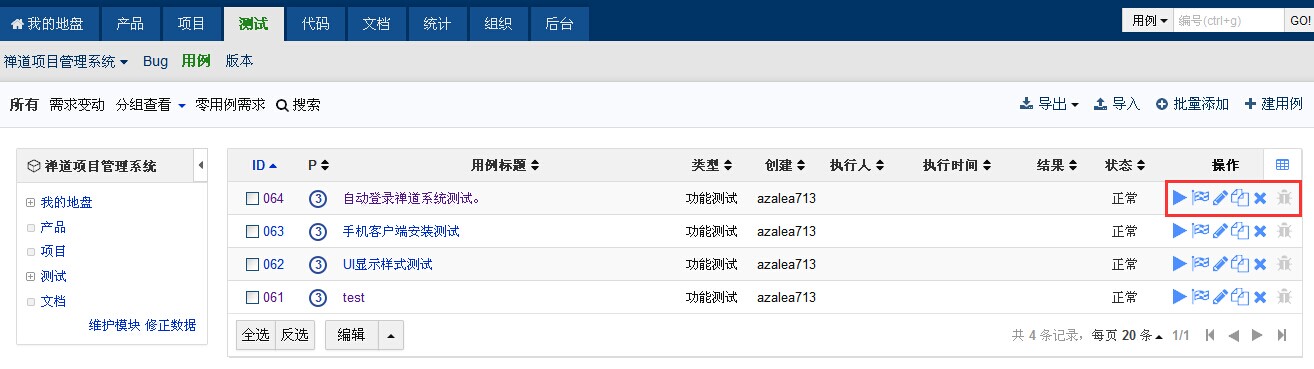1314x369 pixels.
Task: Edit case 064 using the pencil icon
Action: [1220, 198]
